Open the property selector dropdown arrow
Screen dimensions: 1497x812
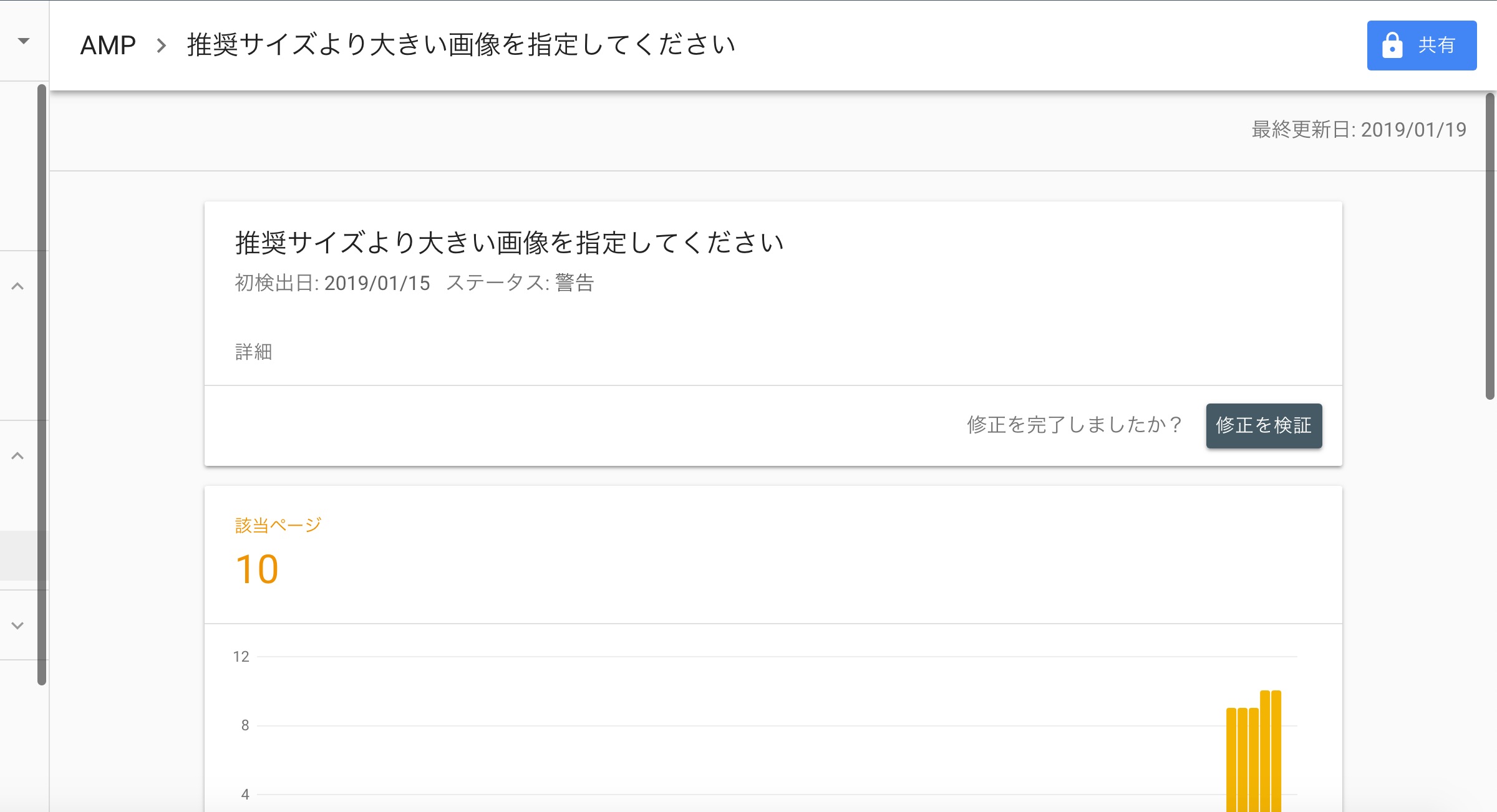(x=24, y=41)
